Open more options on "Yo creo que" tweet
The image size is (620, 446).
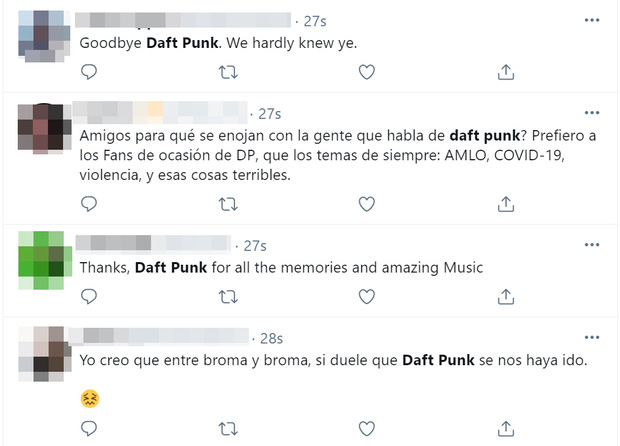coord(592,338)
